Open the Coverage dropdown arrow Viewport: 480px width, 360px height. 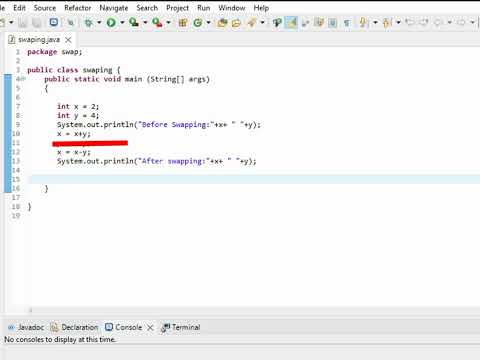tap(145, 23)
